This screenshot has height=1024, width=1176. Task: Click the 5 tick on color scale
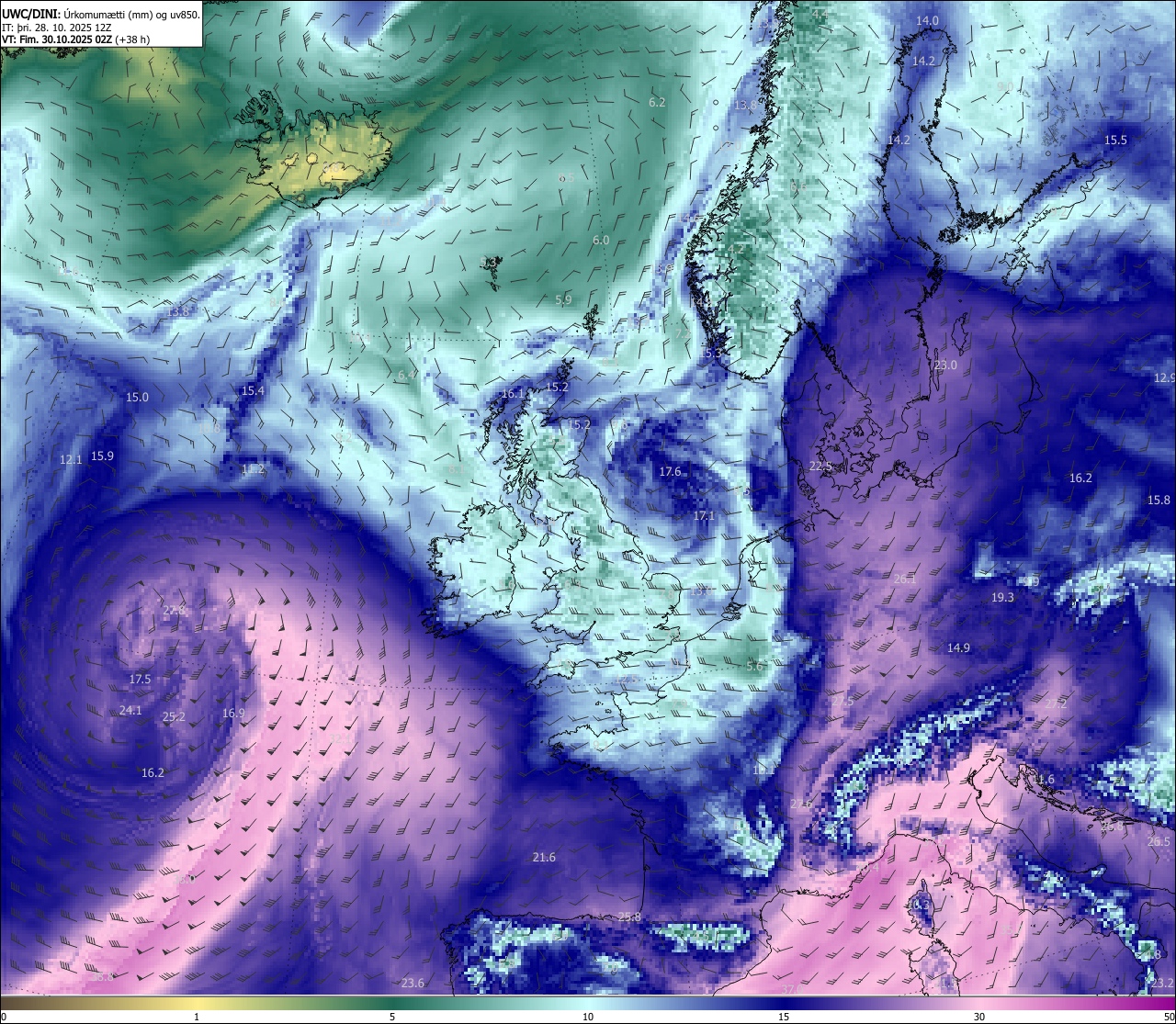tap(392, 1017)
